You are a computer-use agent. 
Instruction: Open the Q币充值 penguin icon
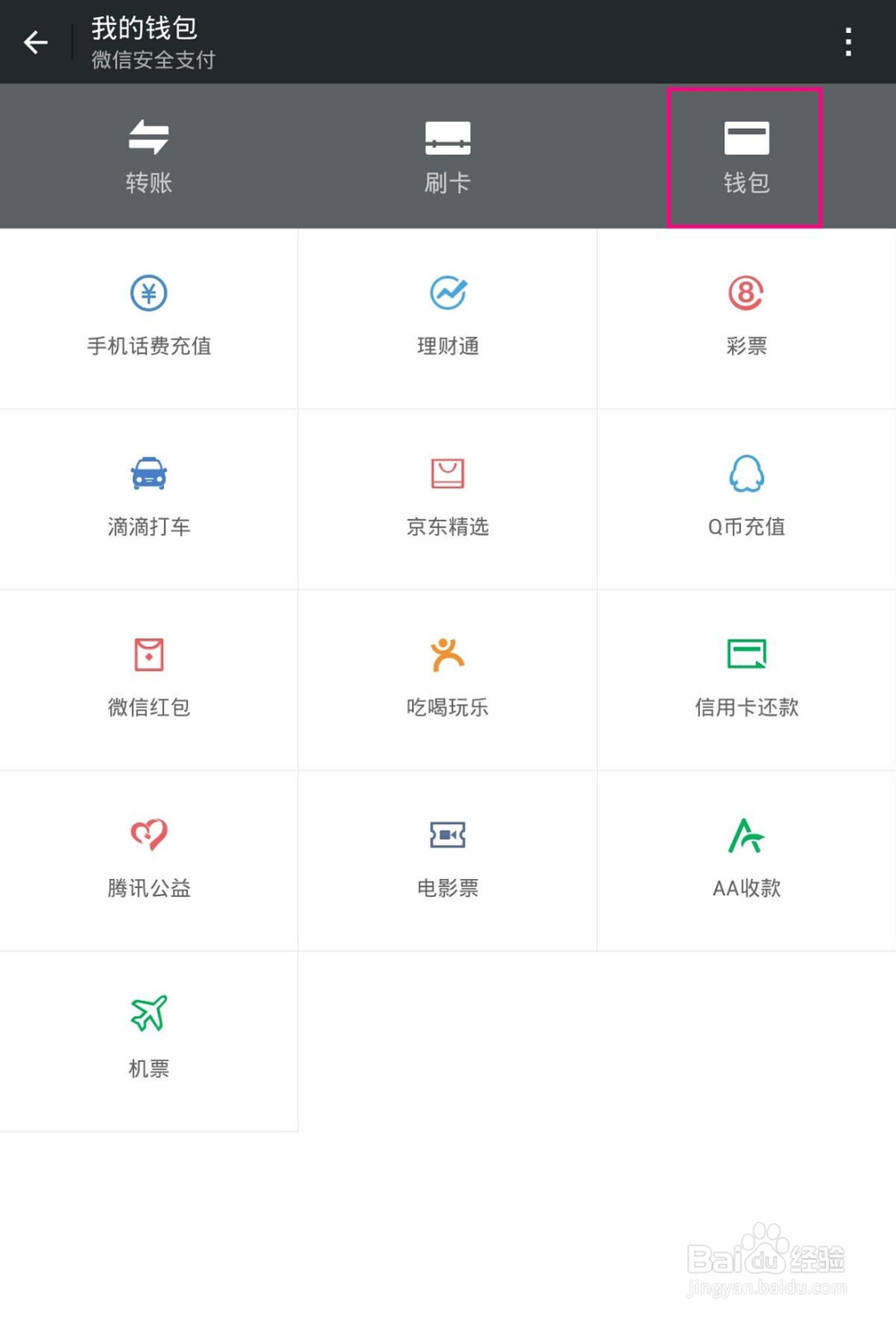tap(746, 473)
